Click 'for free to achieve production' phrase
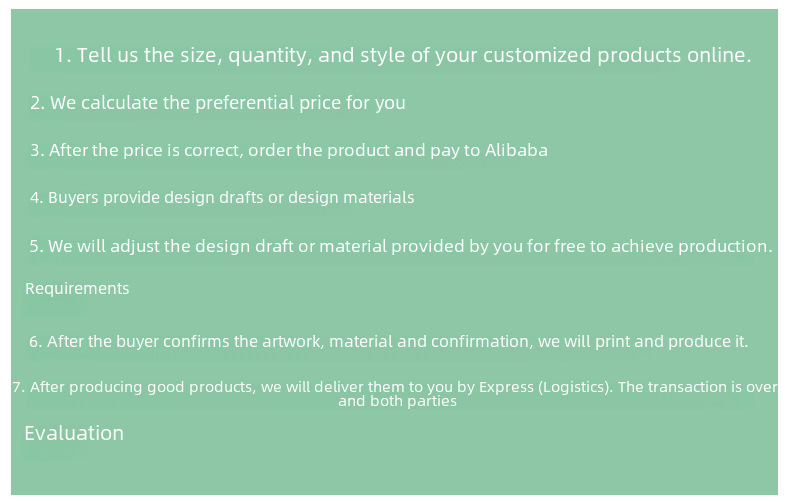 point(661,246)
